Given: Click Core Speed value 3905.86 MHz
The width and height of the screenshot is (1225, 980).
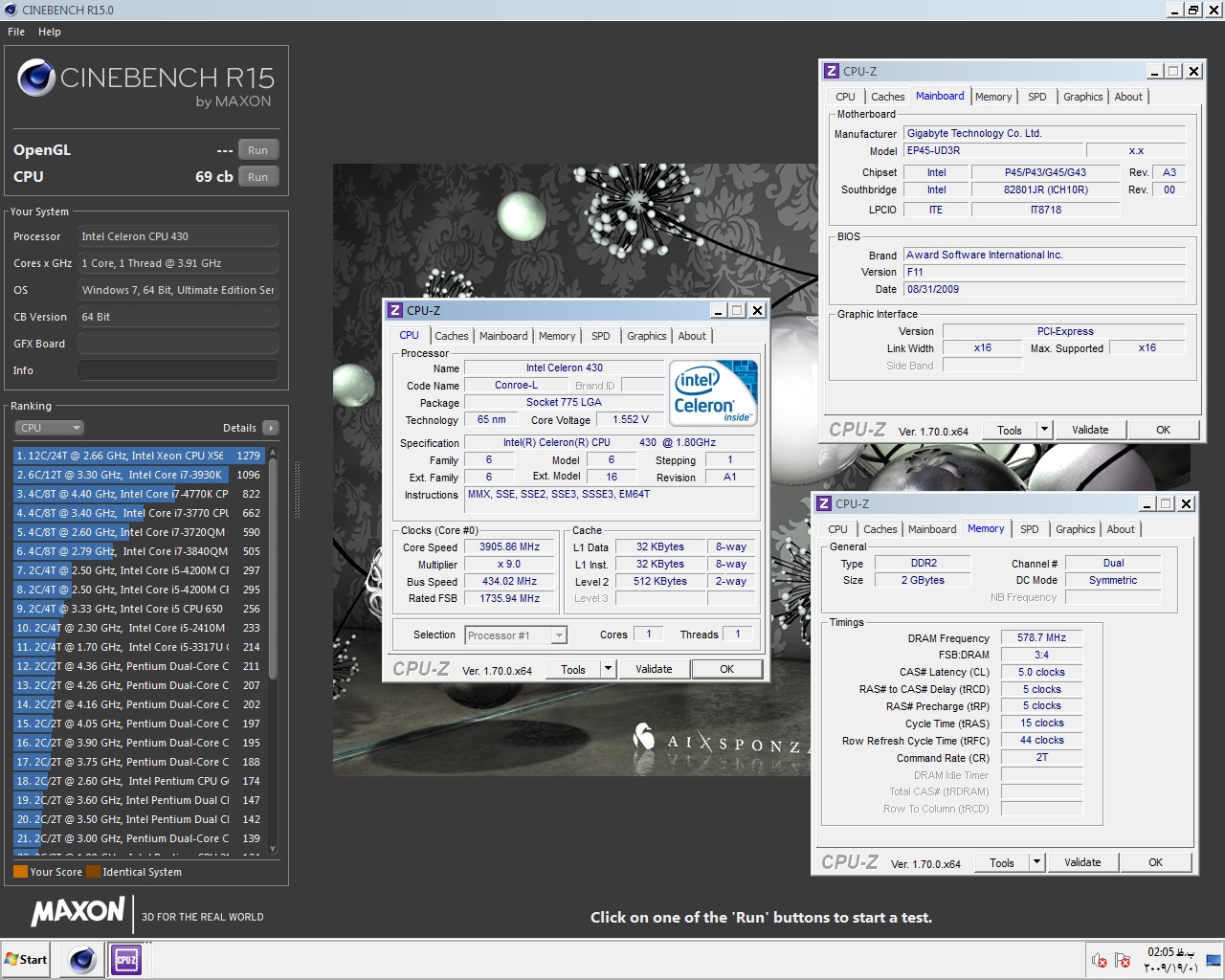Looking at the screenshot, I should pyautogui.click(x=509, y=547).
